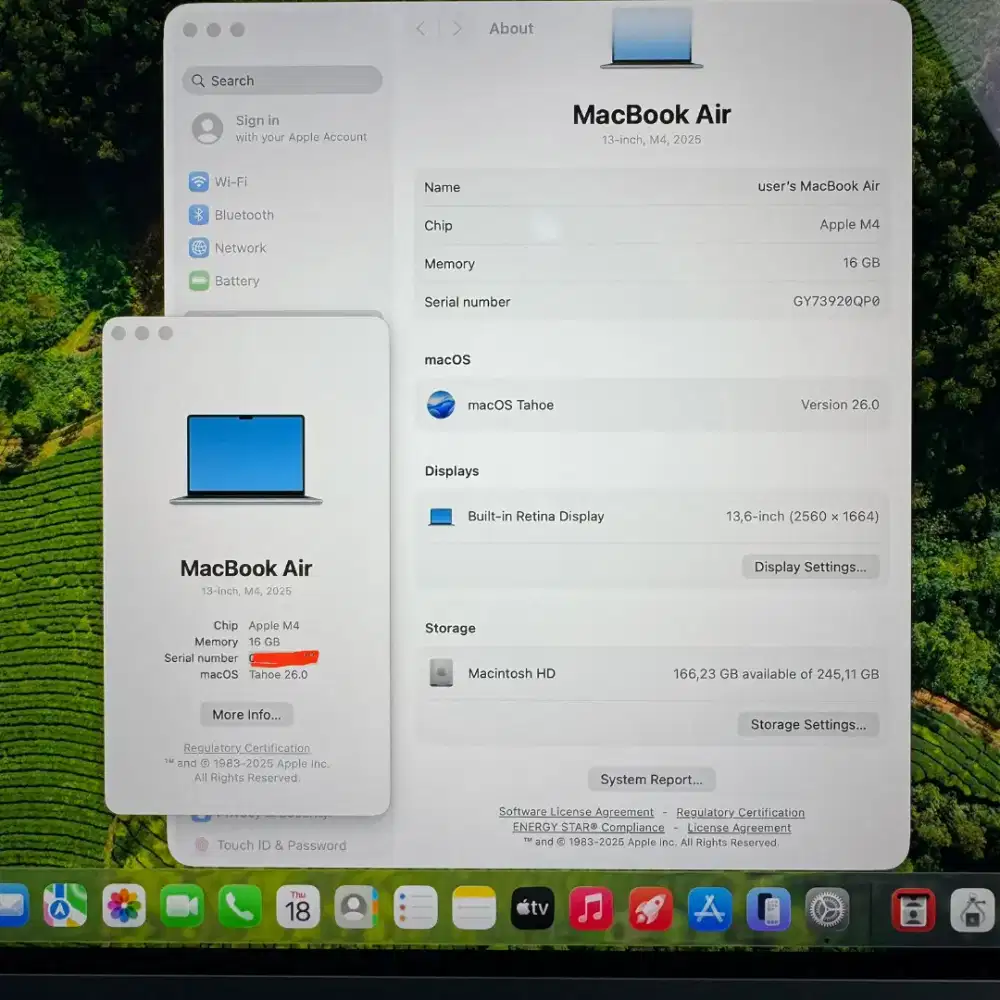Click the red rocket app icon in the Dock

[651, 909]
